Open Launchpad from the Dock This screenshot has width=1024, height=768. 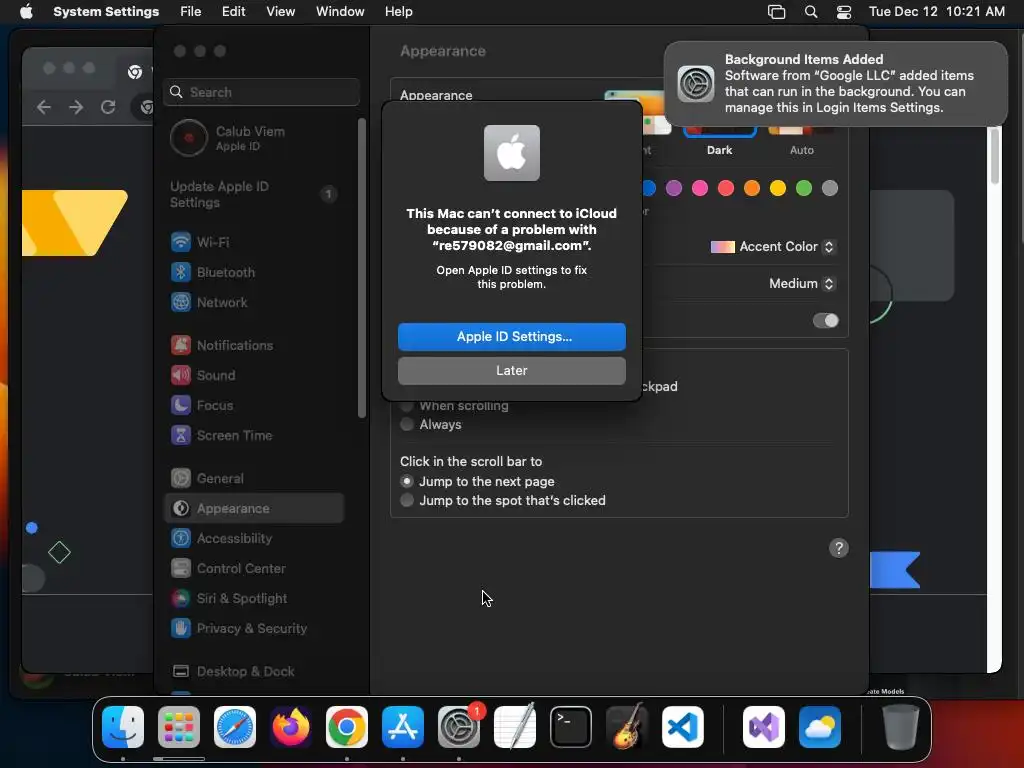coord(179,727)
